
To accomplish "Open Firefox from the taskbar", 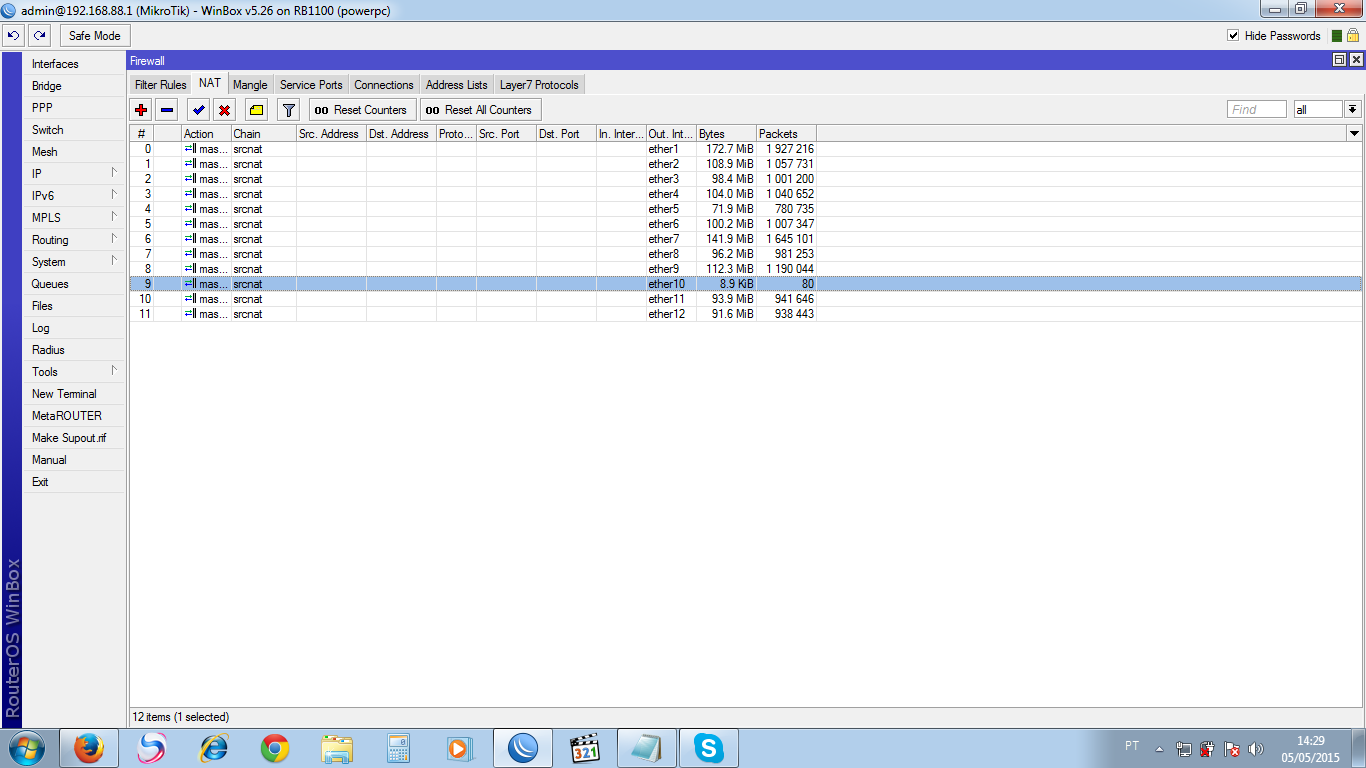I will pyautogui.click(x=89, y=748).
